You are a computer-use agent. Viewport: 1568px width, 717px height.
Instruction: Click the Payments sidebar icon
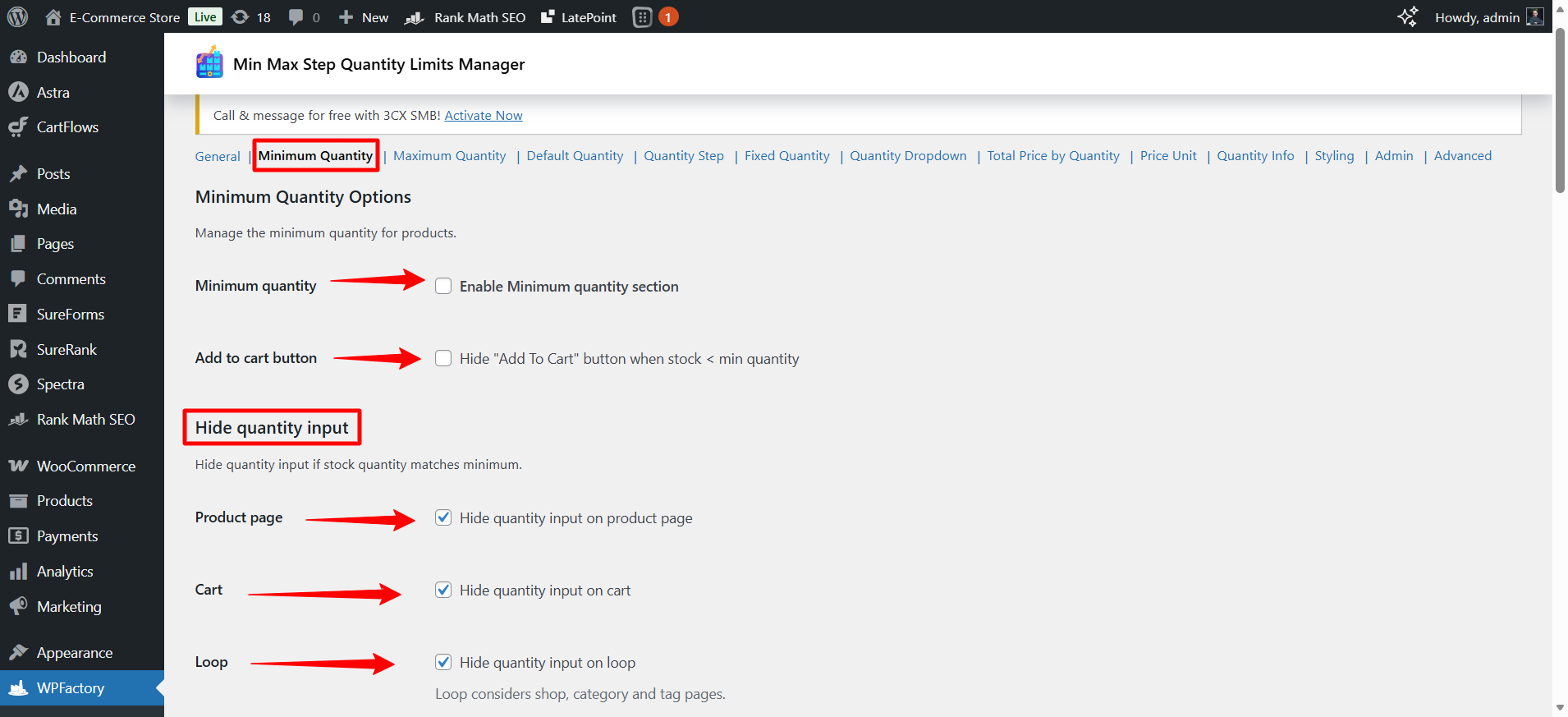[x=18, y=535]
